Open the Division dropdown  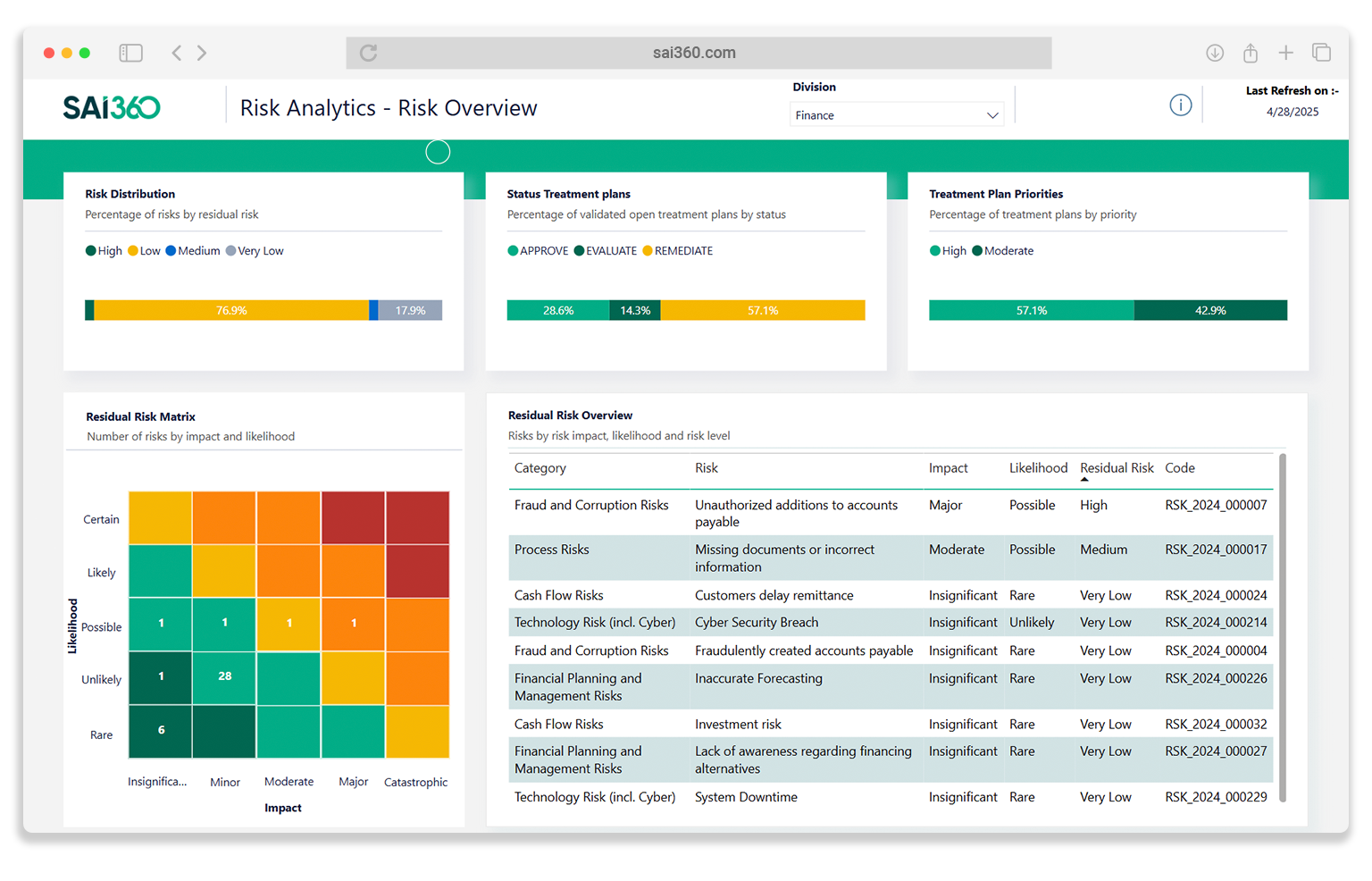(991, 114)
